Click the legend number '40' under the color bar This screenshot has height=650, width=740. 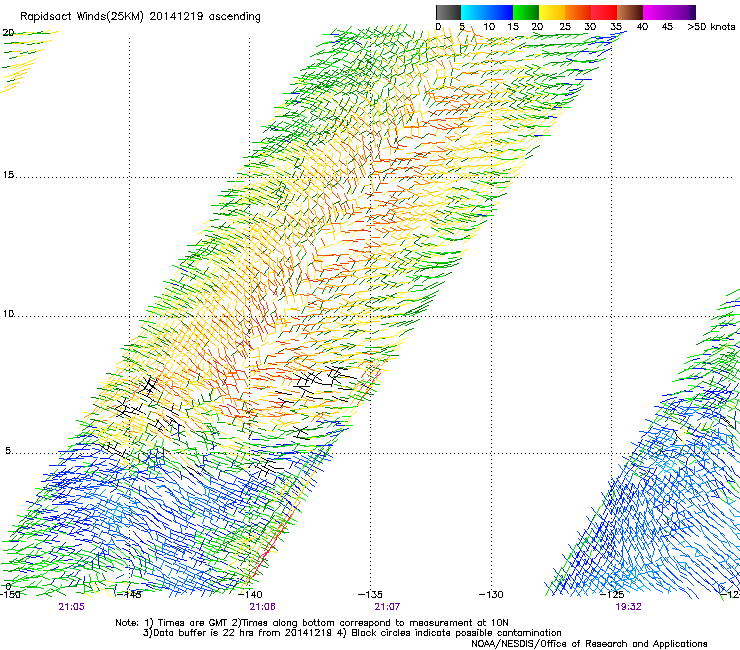click(x=642, y=27)
